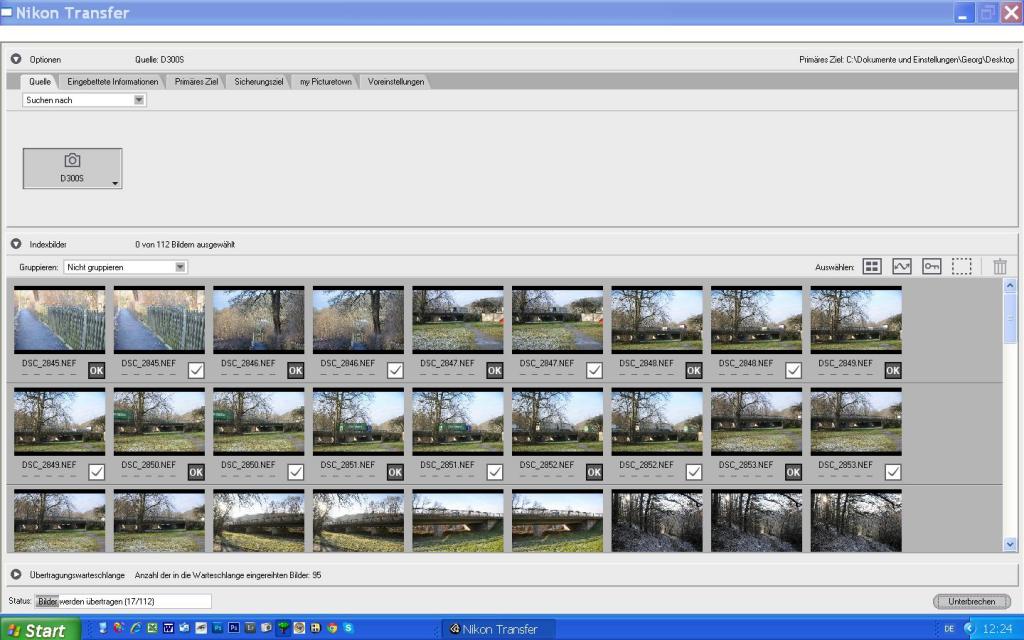Viewport: 1024px width, 640px height.
Task: Open the Gruppieren Nicht gruppieren dropdown
Action: pyautogui.click(x=125, y=267)
